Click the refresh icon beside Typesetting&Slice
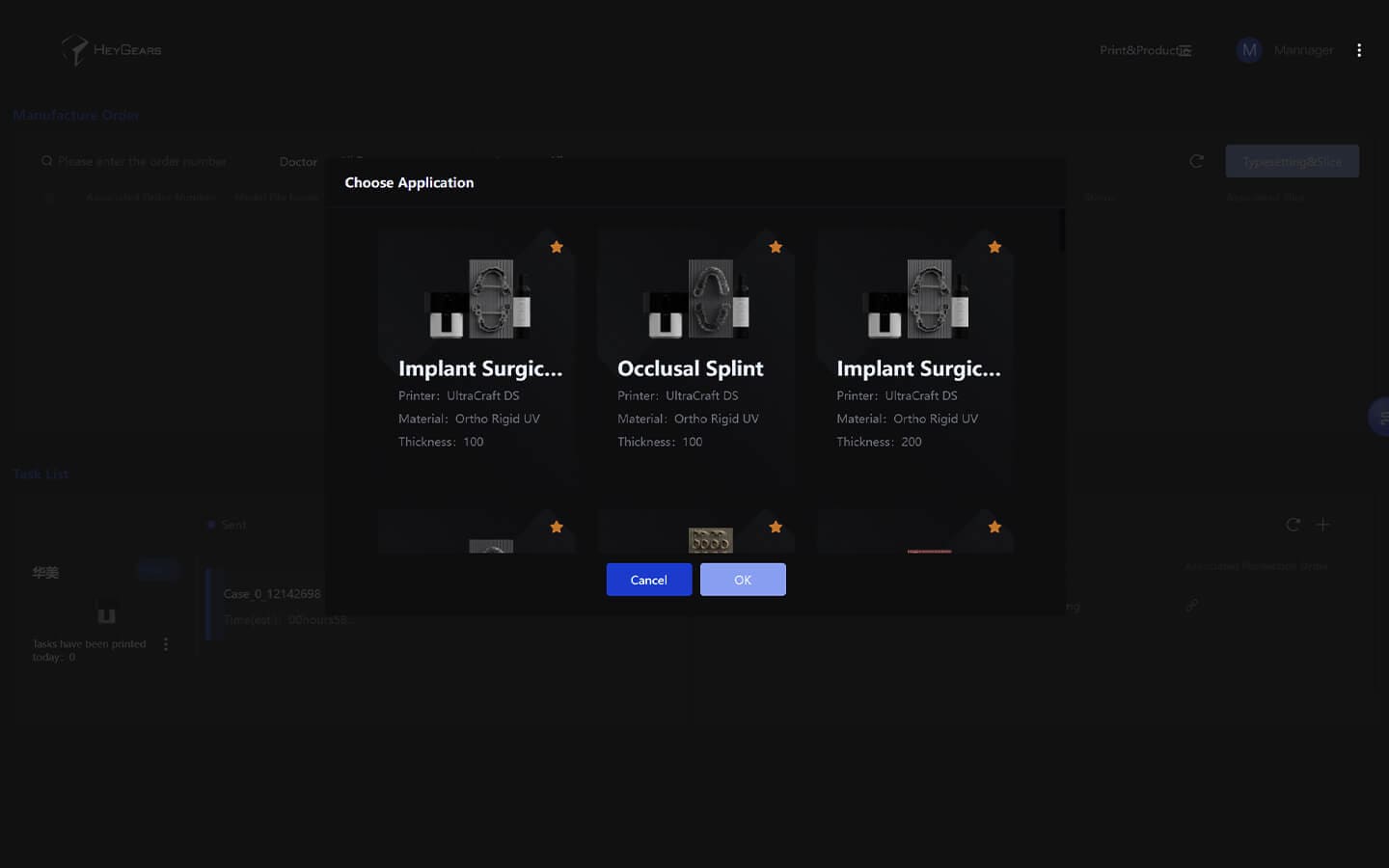This screenshot has width=1389, height=868. [x=1196, y=161]
